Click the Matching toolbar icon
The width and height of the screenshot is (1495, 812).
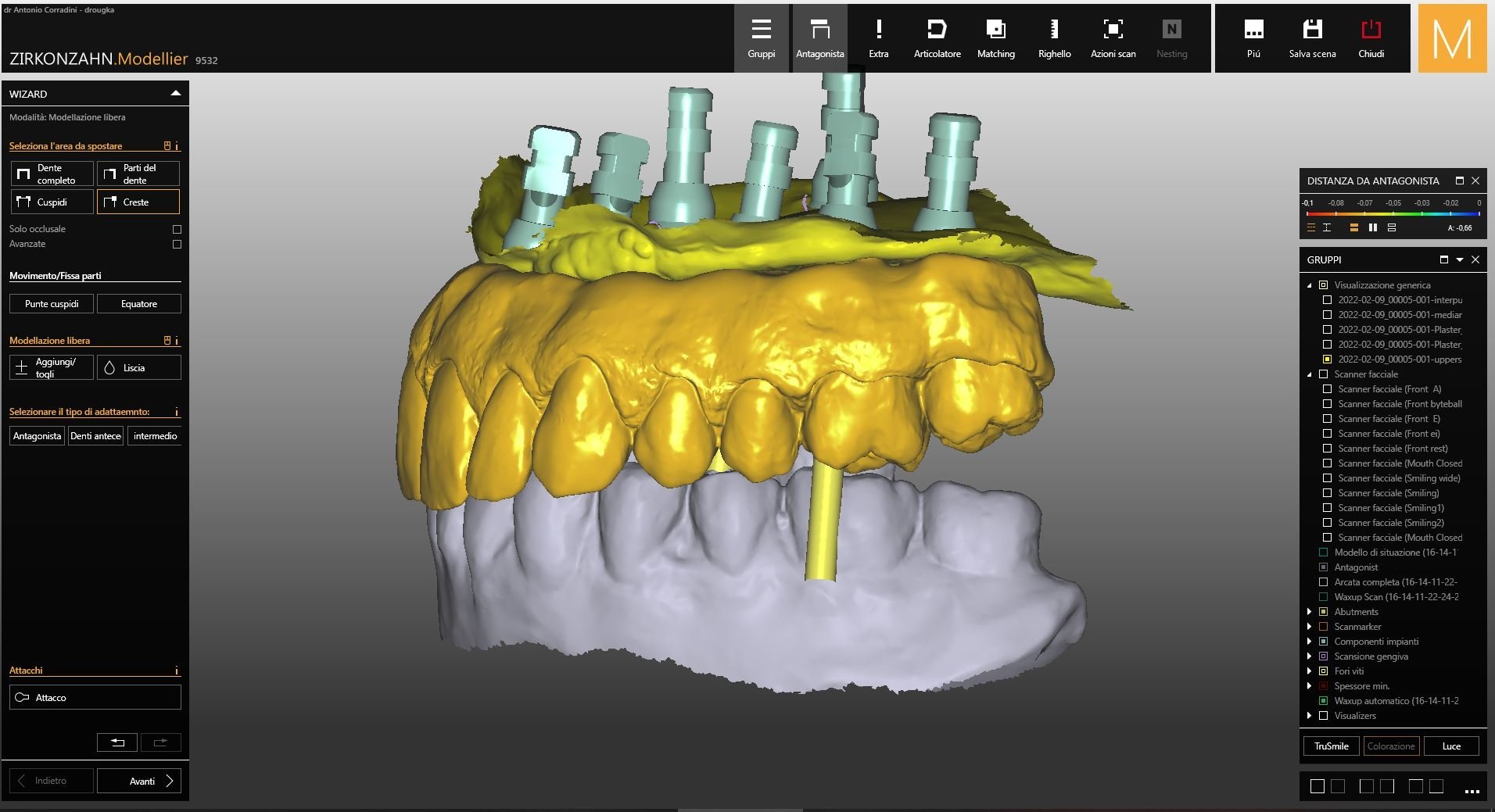coord(995,38)
